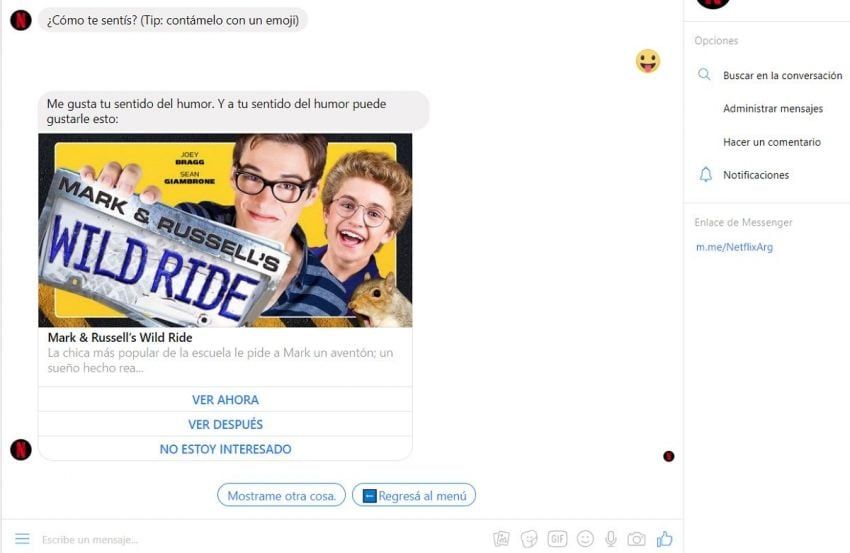The height and width of the screenshot is (553, 850).
Task: Select the 'Mostrame otra cosa.' quick reply
Action: coord(281,496)
